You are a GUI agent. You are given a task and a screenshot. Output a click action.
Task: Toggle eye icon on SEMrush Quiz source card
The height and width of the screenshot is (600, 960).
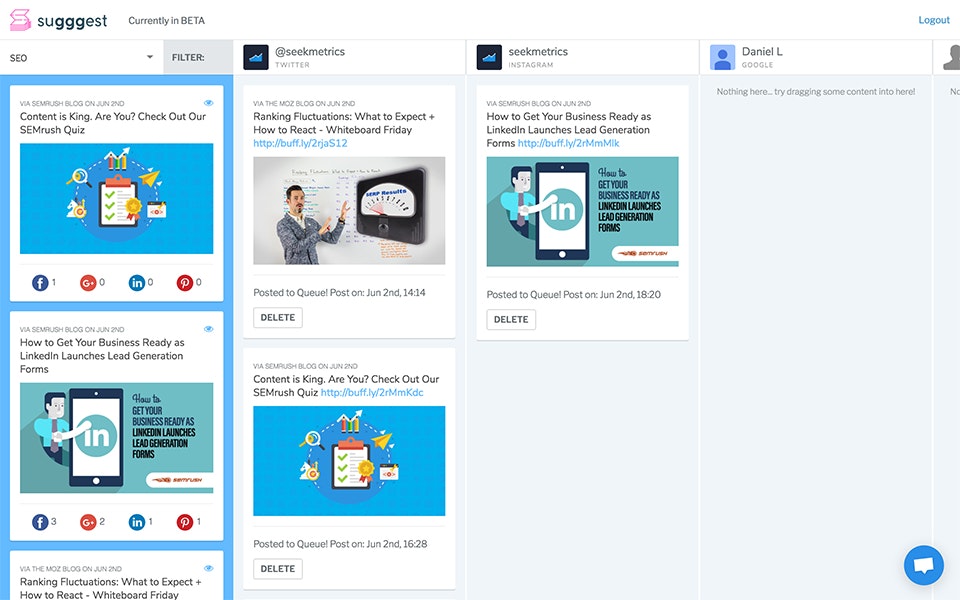click(x=208, y=103)
